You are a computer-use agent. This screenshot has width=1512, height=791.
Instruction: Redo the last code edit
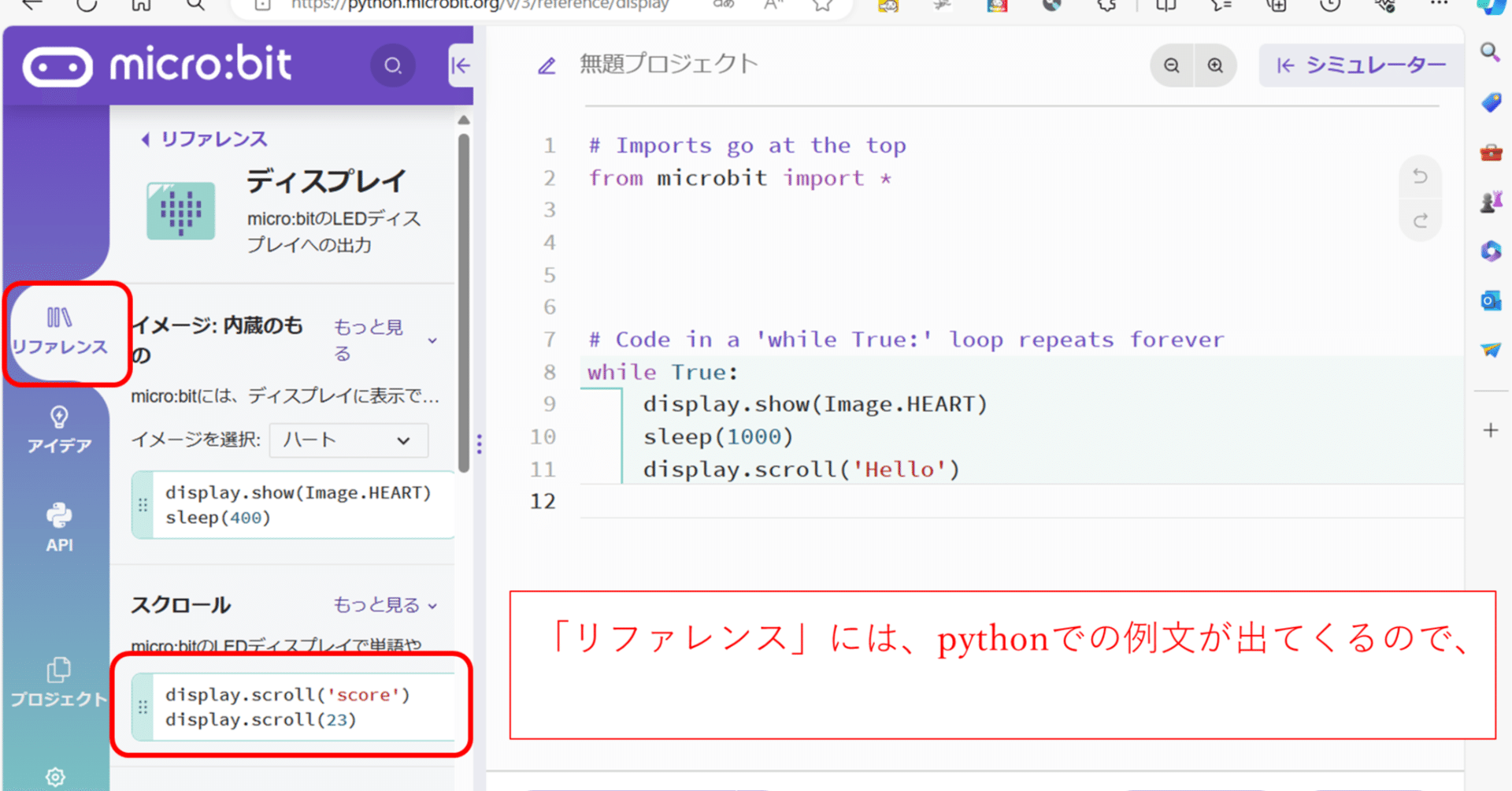coord(1420,221)
